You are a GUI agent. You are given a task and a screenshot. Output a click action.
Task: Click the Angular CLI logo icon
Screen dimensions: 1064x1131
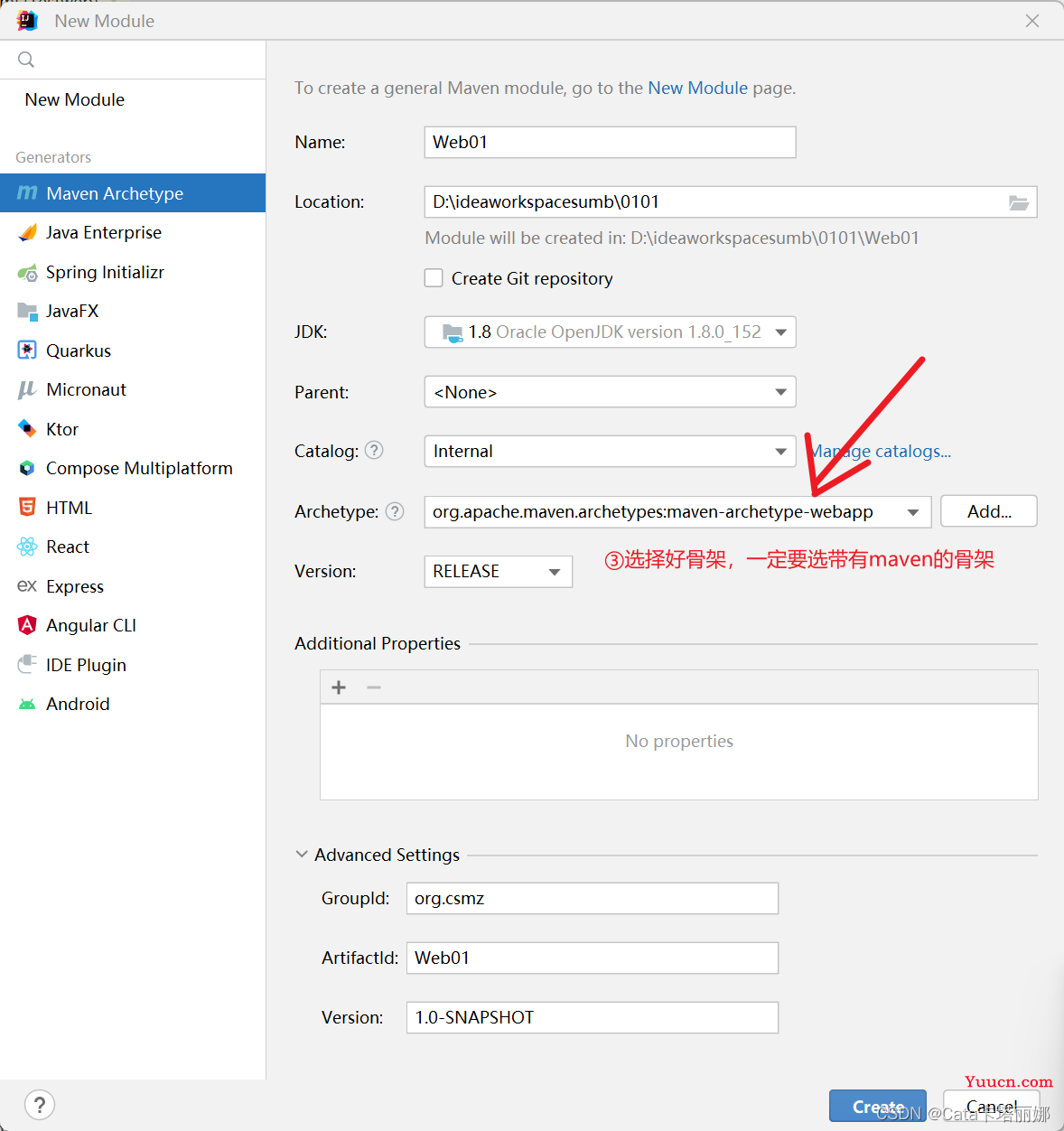click(x=27, y=625)
